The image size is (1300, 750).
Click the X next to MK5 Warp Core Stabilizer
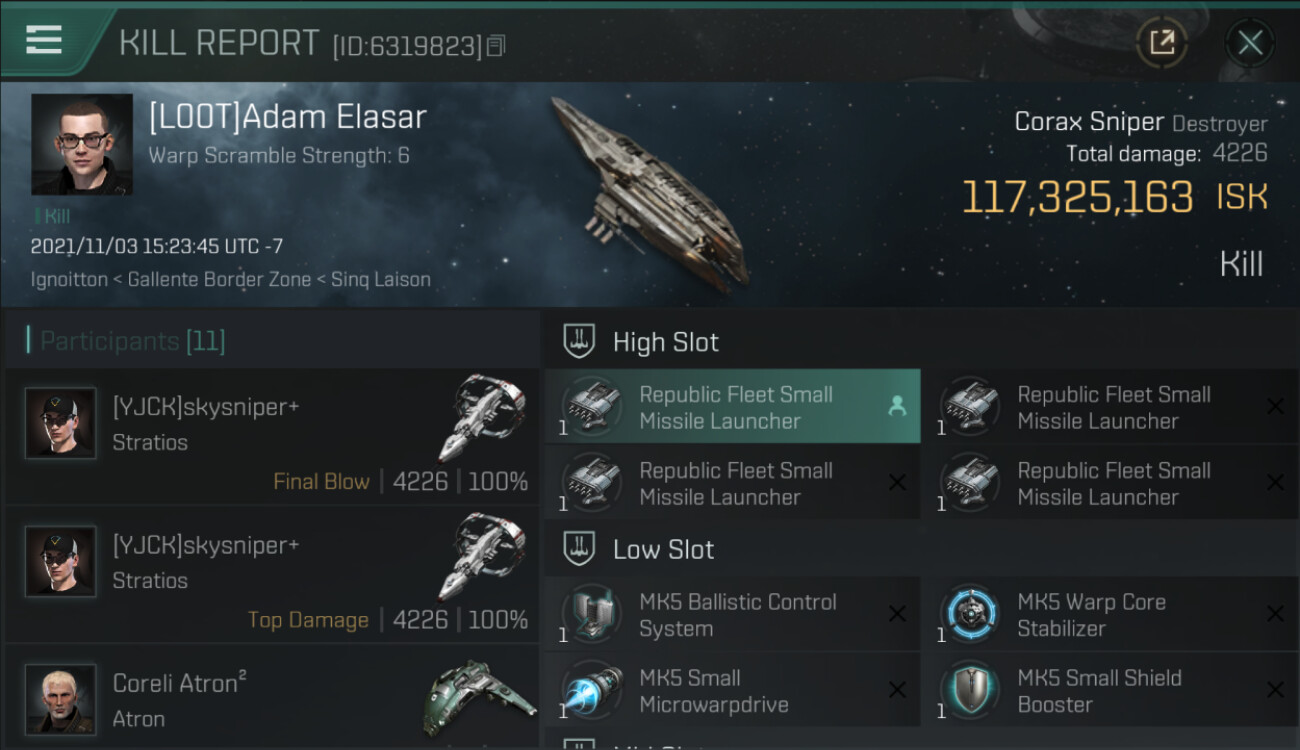pyautogui.click(x=1275, y=614)
